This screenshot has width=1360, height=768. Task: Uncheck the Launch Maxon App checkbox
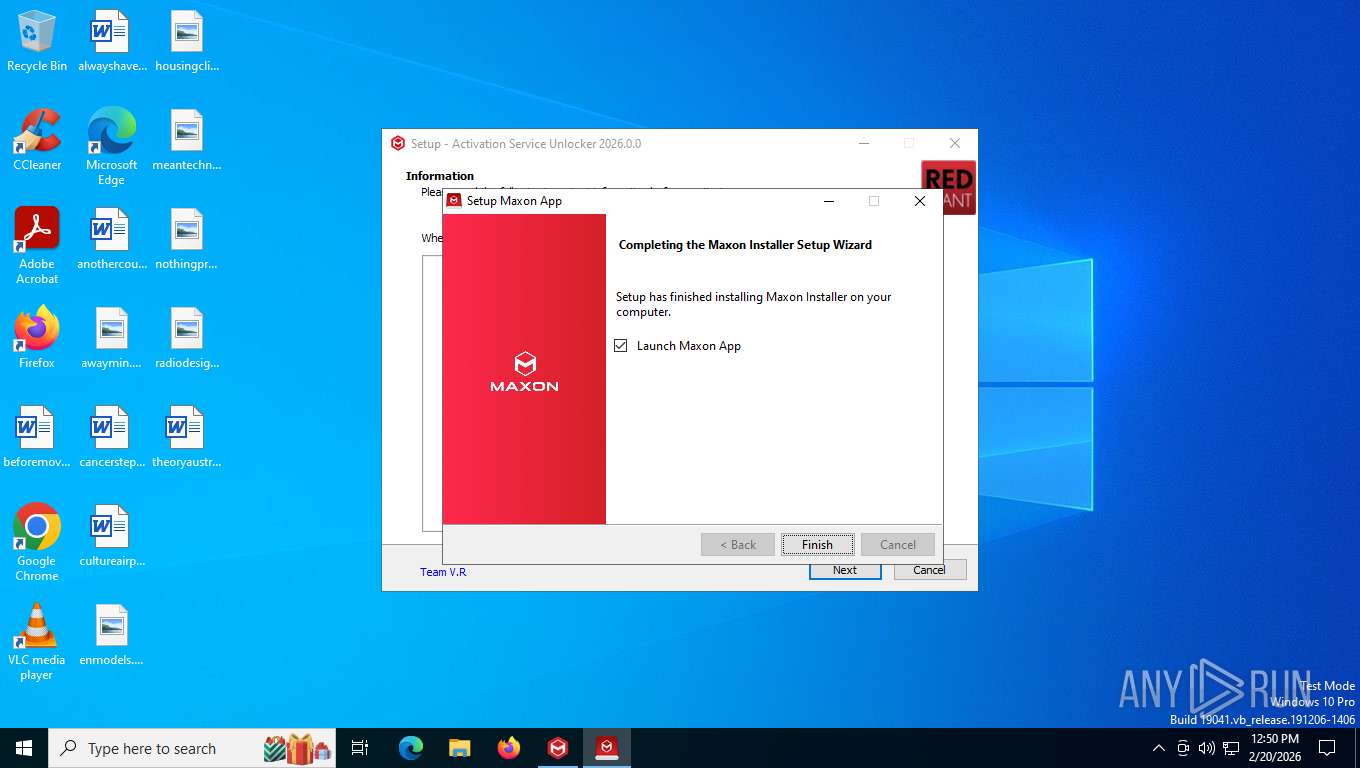pos(621,346)
